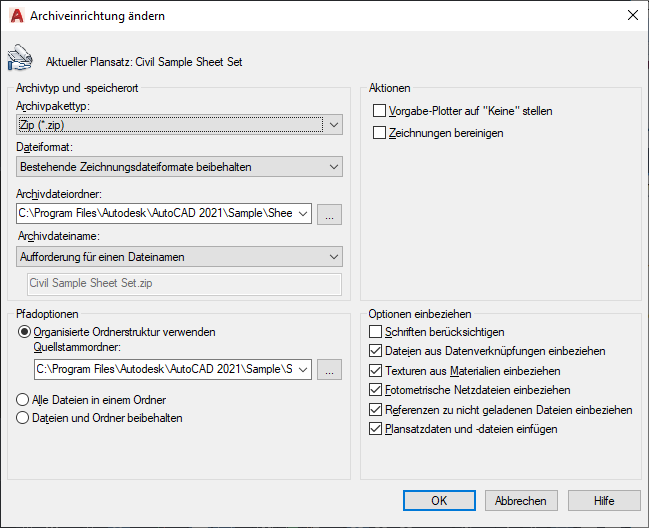The width and height of the screenshot is (649, 528).
Task: Expand the Quellstammordner path dropdown arrow
Action: pyautogui.click(x=304, y=370)
